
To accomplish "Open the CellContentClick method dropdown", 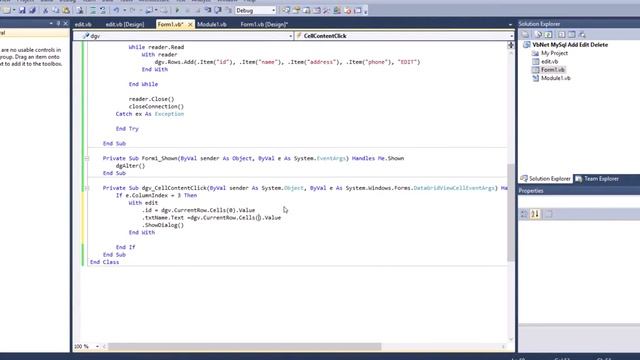I will [x=511, y=36].
